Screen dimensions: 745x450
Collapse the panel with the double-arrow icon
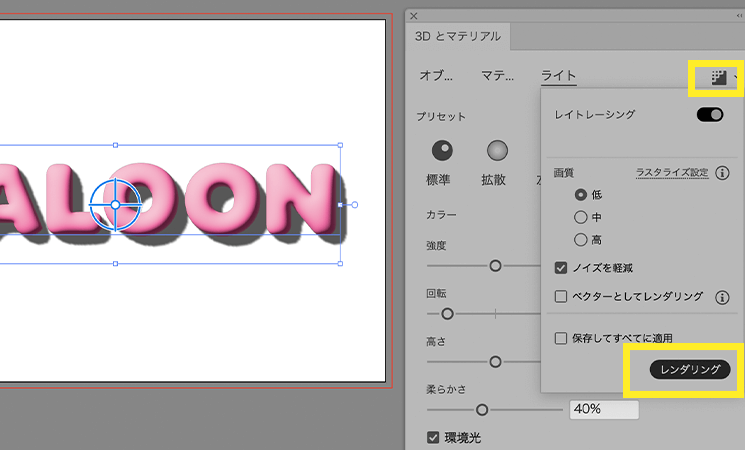click(739, 16)
